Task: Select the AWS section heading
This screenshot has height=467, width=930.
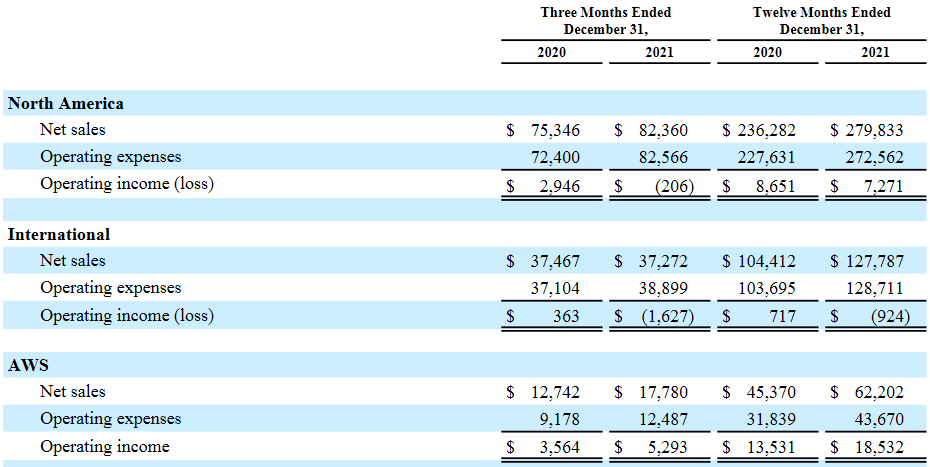Action: [x=27, y=366]
